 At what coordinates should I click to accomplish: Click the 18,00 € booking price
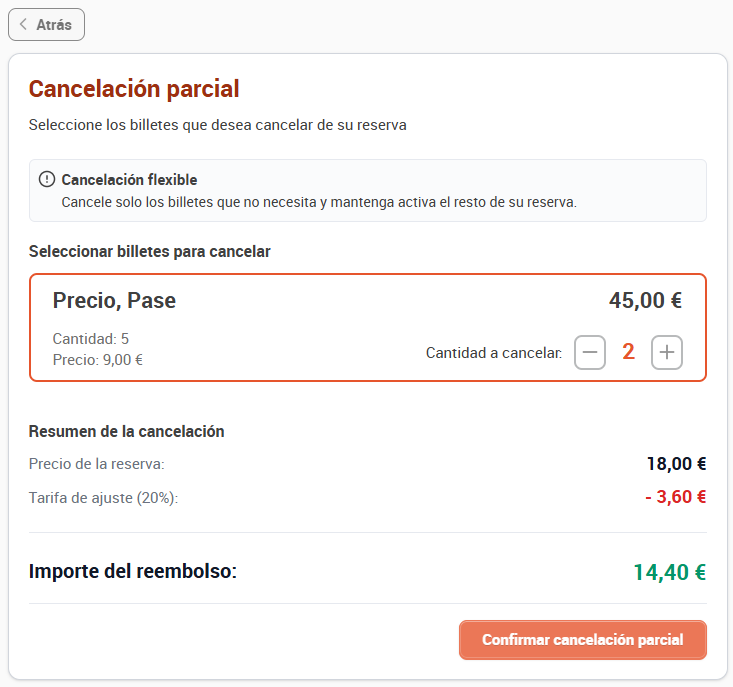pos(676,464)
